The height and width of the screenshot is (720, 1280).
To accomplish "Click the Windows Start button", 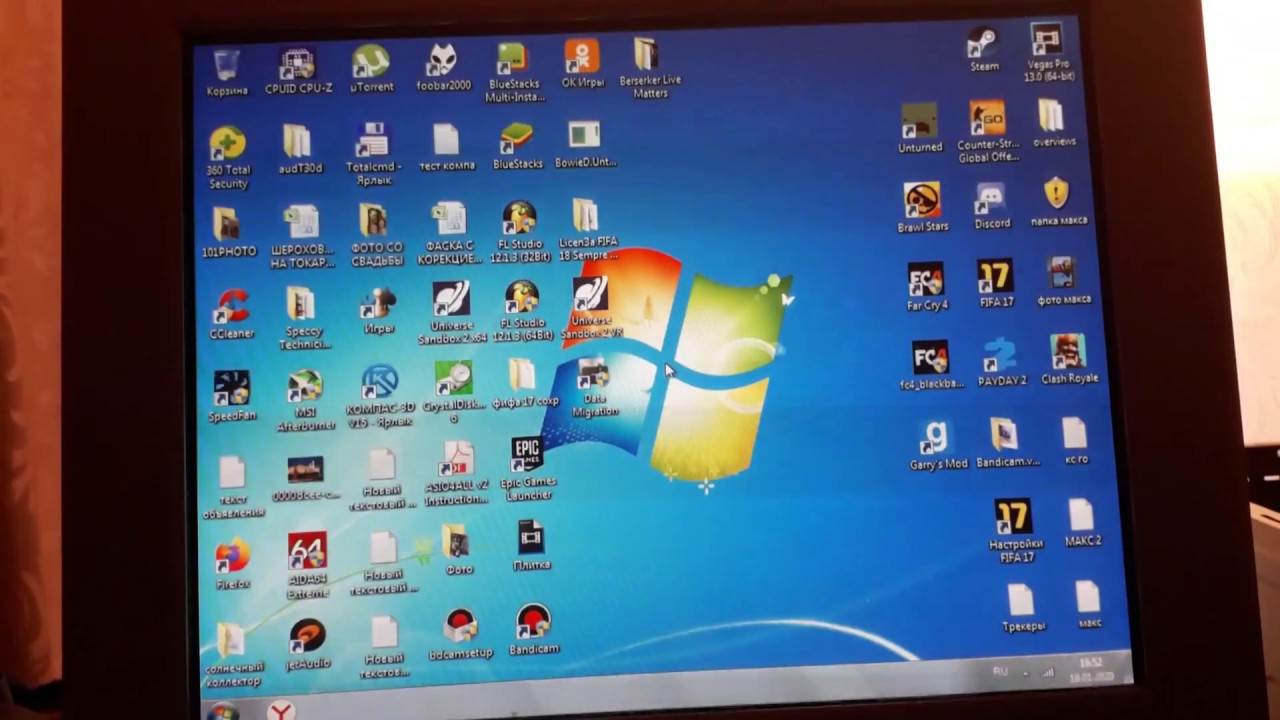I will click(x=222, y=711).
